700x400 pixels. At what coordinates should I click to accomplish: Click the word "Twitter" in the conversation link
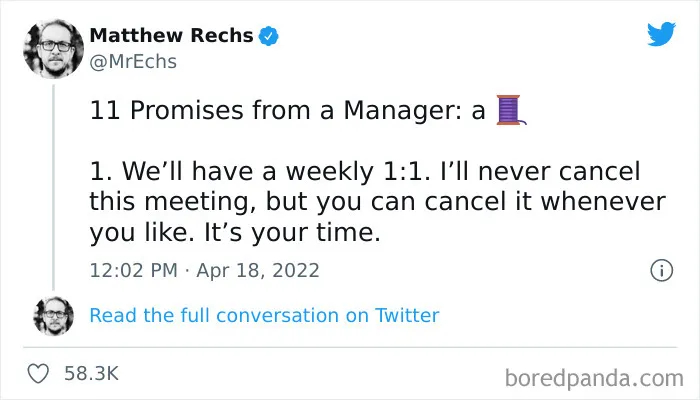point(407,315)
